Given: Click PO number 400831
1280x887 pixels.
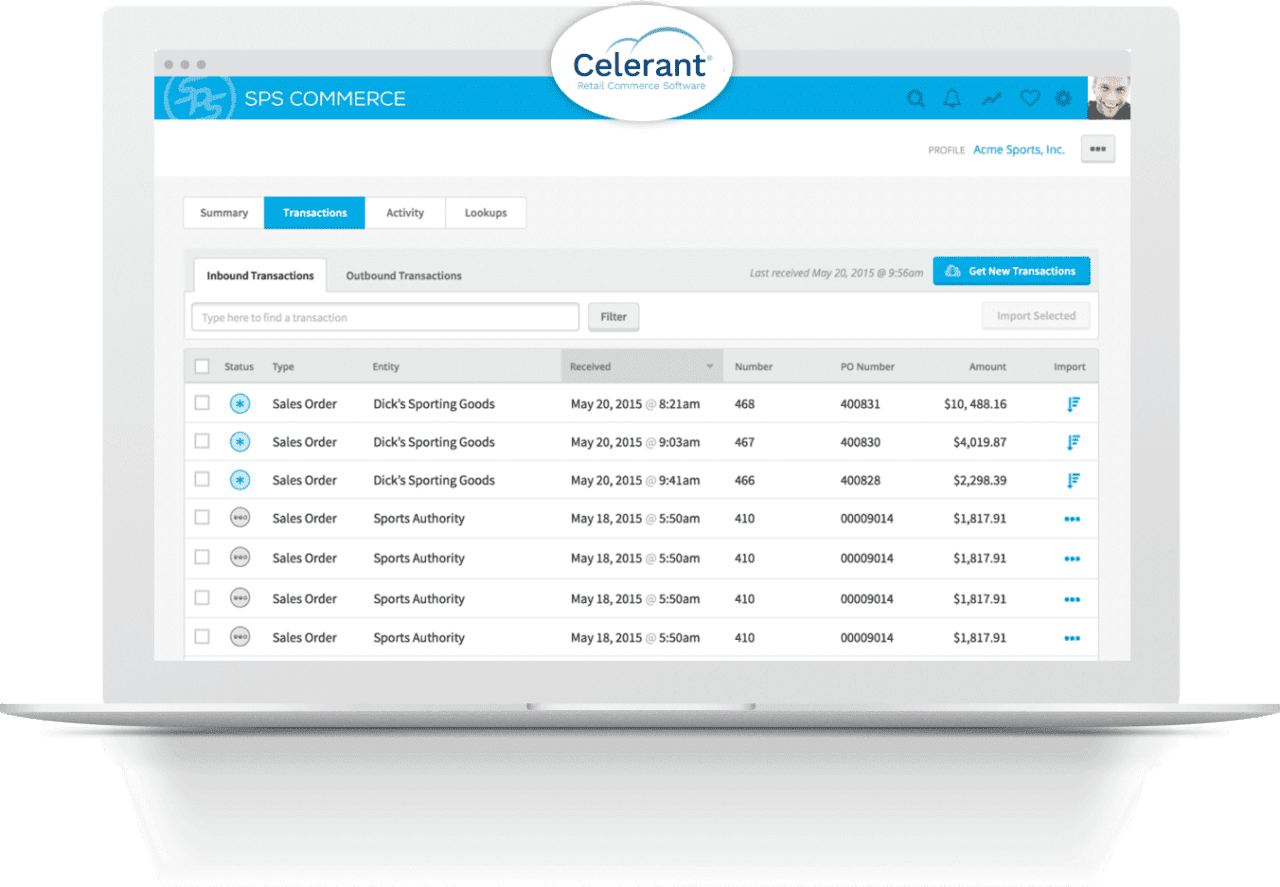Looking at the screenshot, I should click(x=860, y=404).
